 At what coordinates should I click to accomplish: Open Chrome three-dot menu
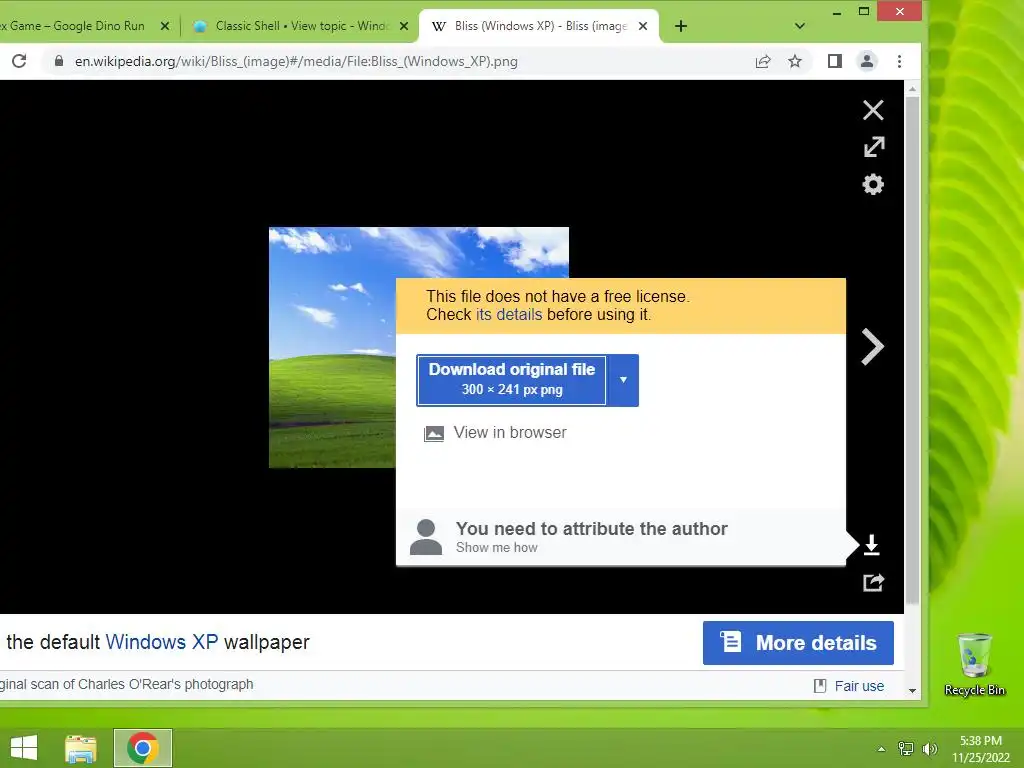899,61
